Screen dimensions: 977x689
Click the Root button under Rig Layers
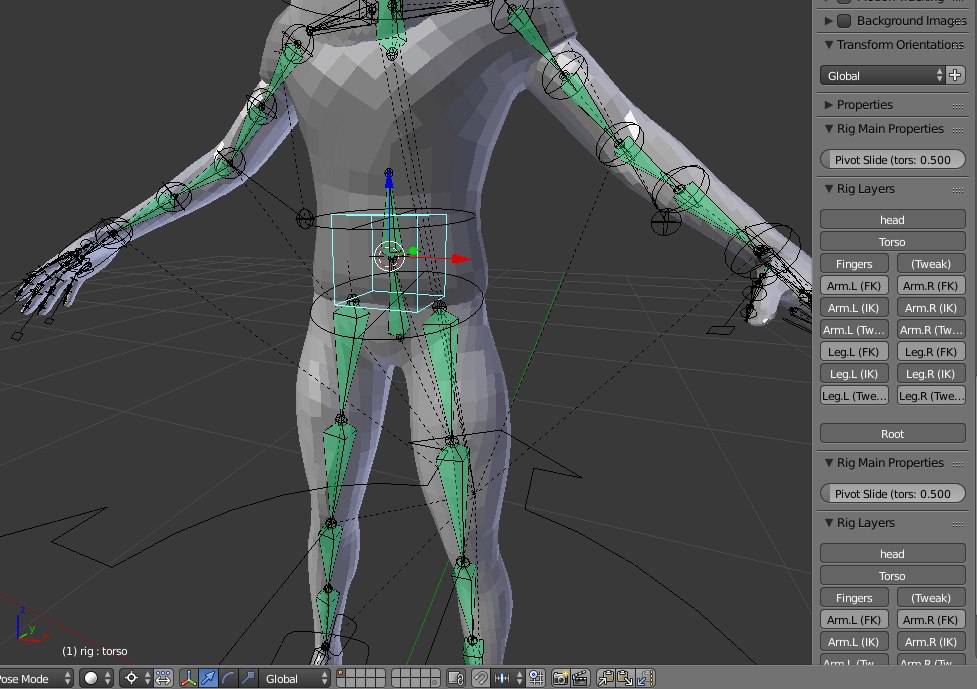[x=891, y=433]
